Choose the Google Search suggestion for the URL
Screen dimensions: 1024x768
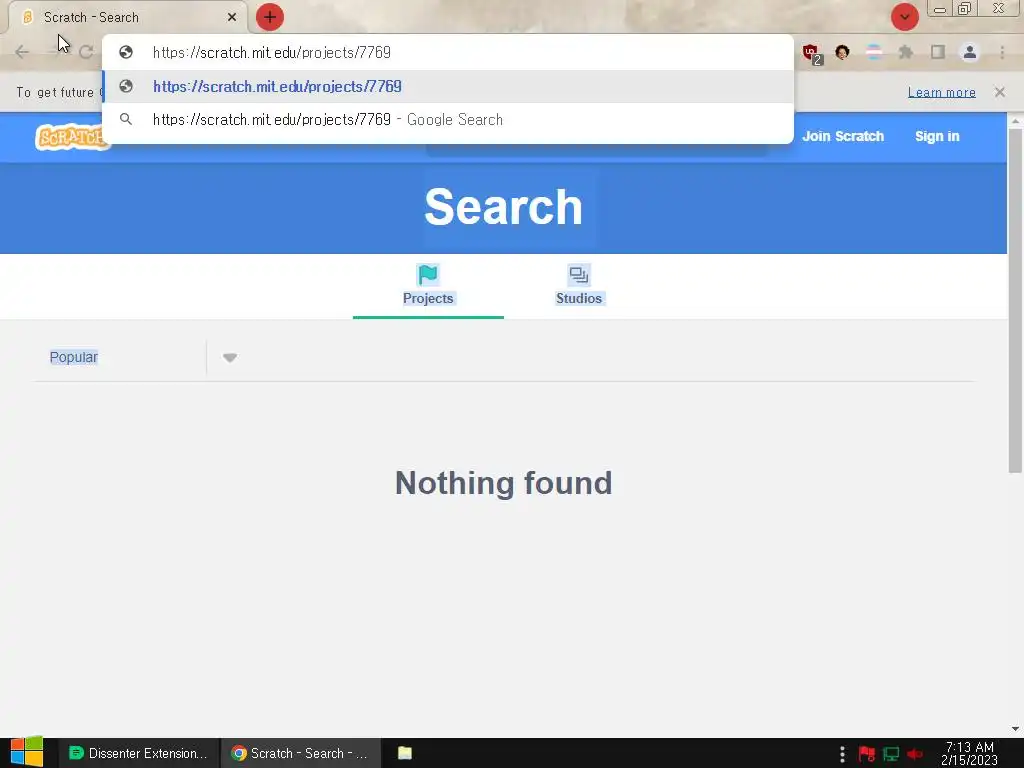point(448,120)
